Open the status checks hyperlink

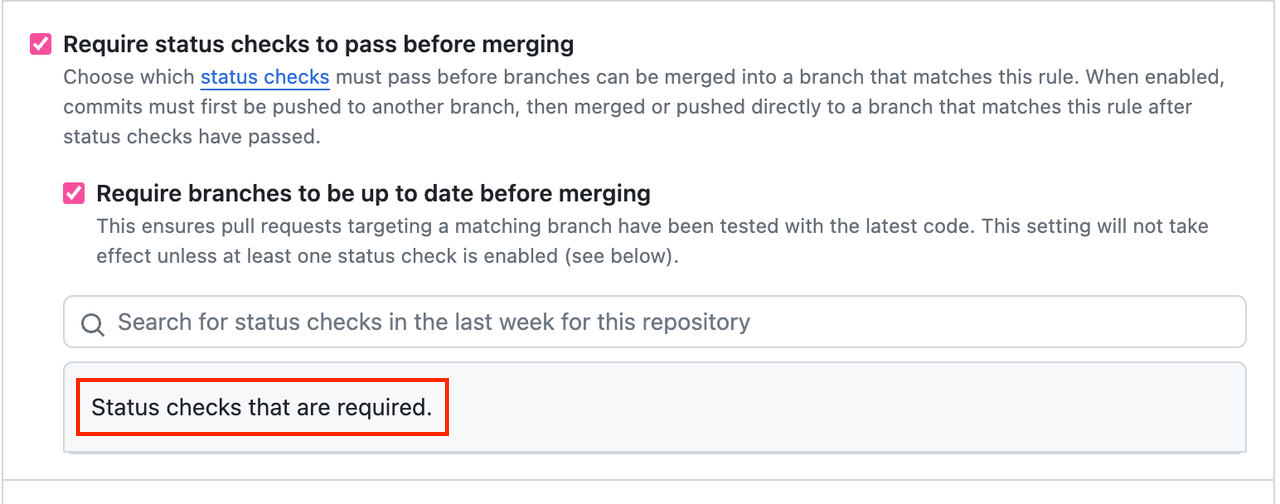pos(265,77)
